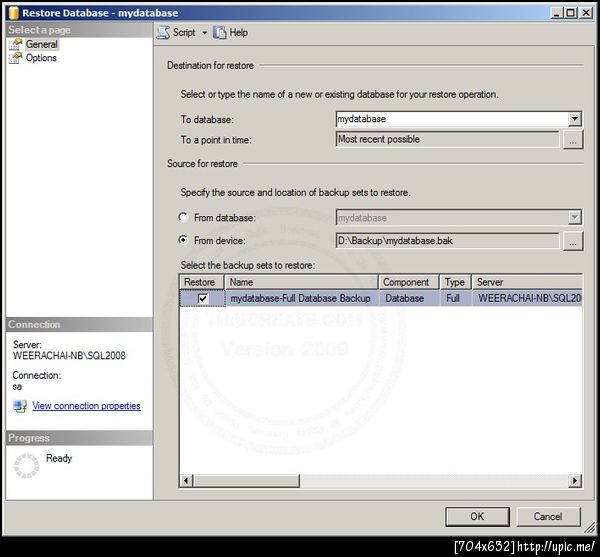Maximize the Restore Database window
The width and height of the screenshot is (600, 557).
coord(571,13)
